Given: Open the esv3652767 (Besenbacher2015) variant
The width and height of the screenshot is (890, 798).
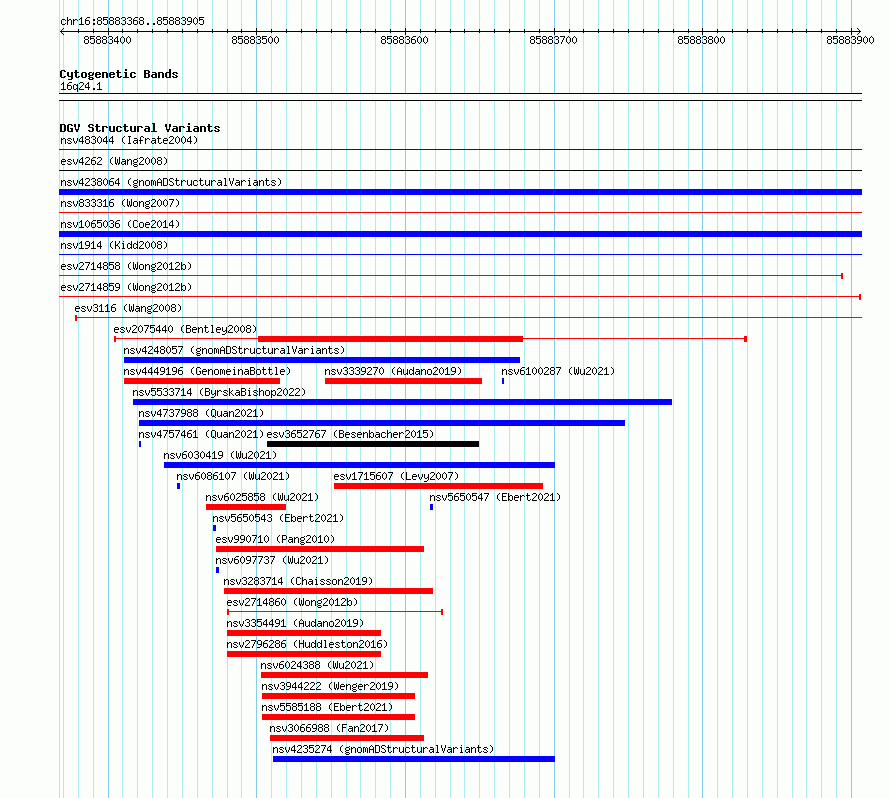Looking at the screenshot, I should coord(350,434).
